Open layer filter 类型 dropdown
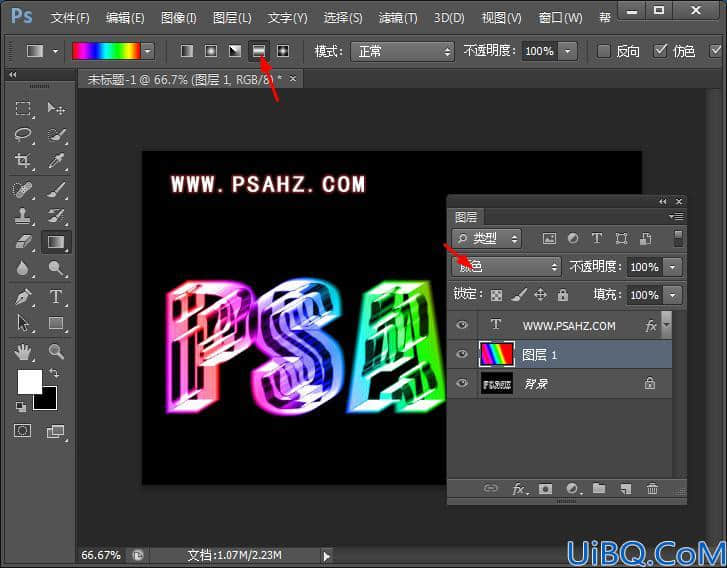This screenshot has width=727, height=568. [486, 238]
